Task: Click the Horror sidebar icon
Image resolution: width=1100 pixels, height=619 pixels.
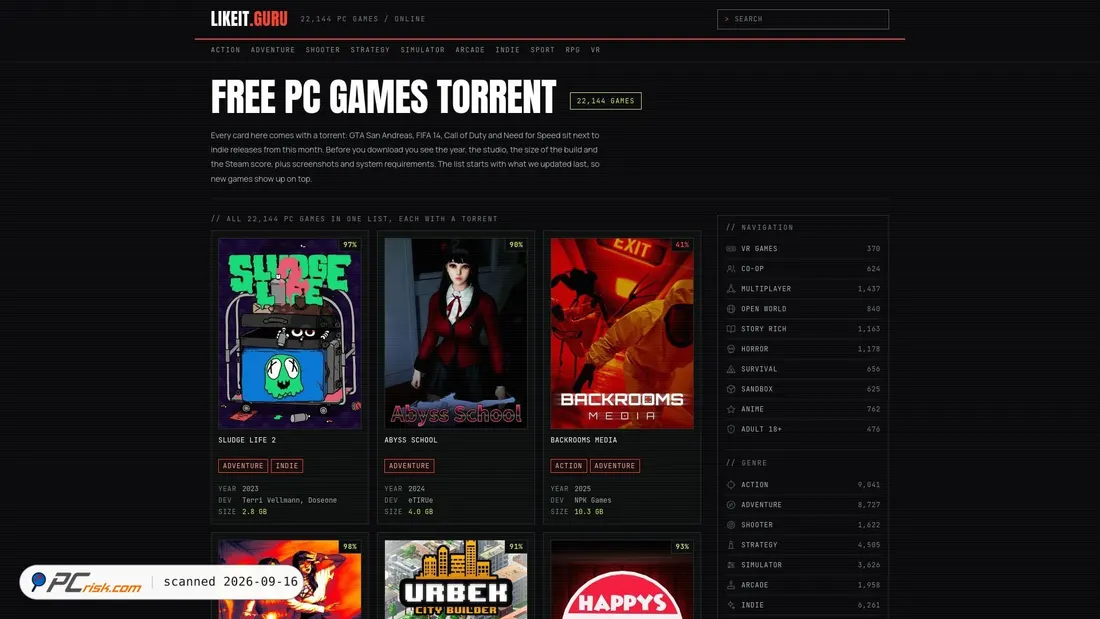Action: click(x=731, y=349)
